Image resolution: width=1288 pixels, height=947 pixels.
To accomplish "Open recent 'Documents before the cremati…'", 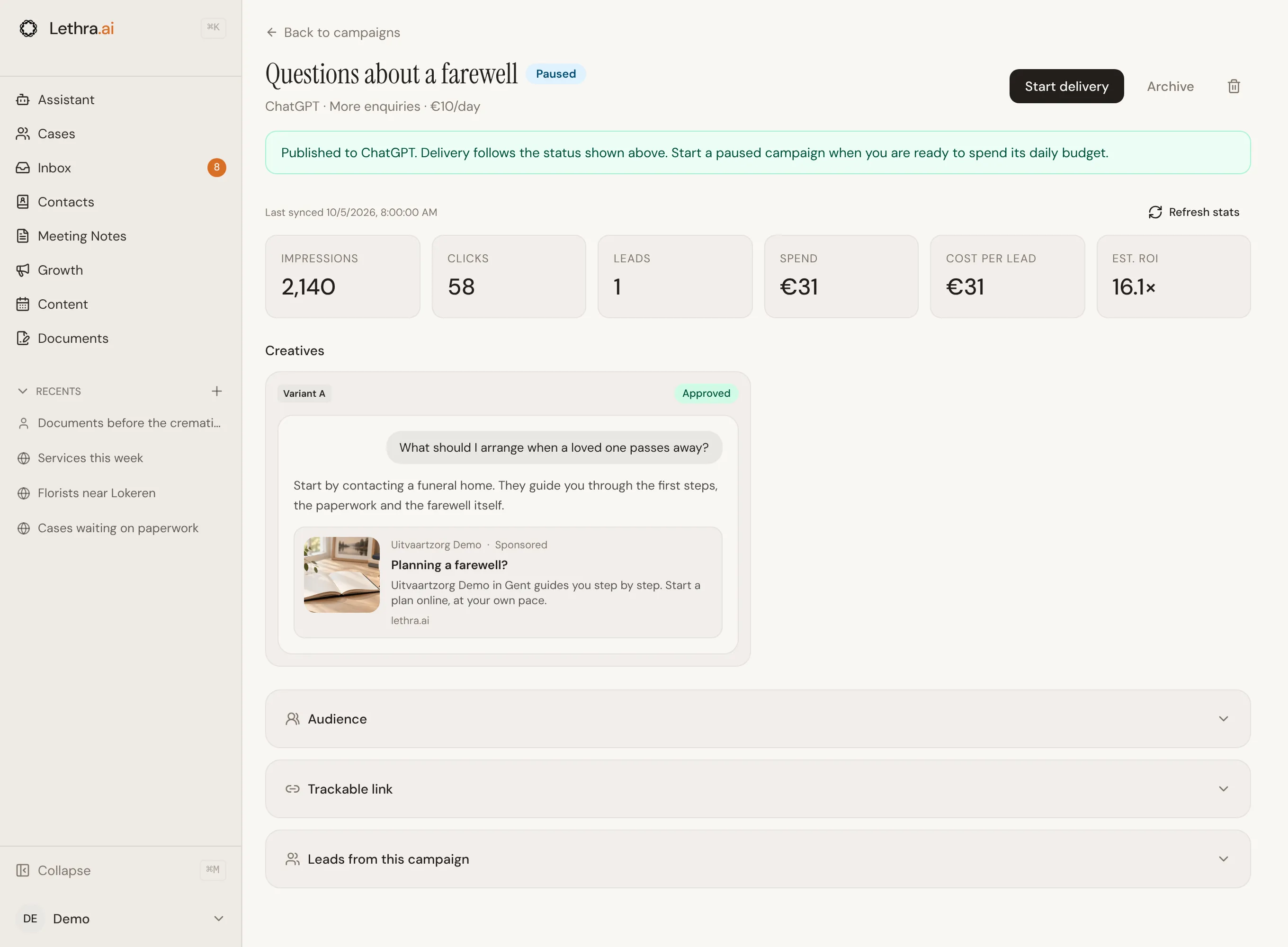I will 120,423.
